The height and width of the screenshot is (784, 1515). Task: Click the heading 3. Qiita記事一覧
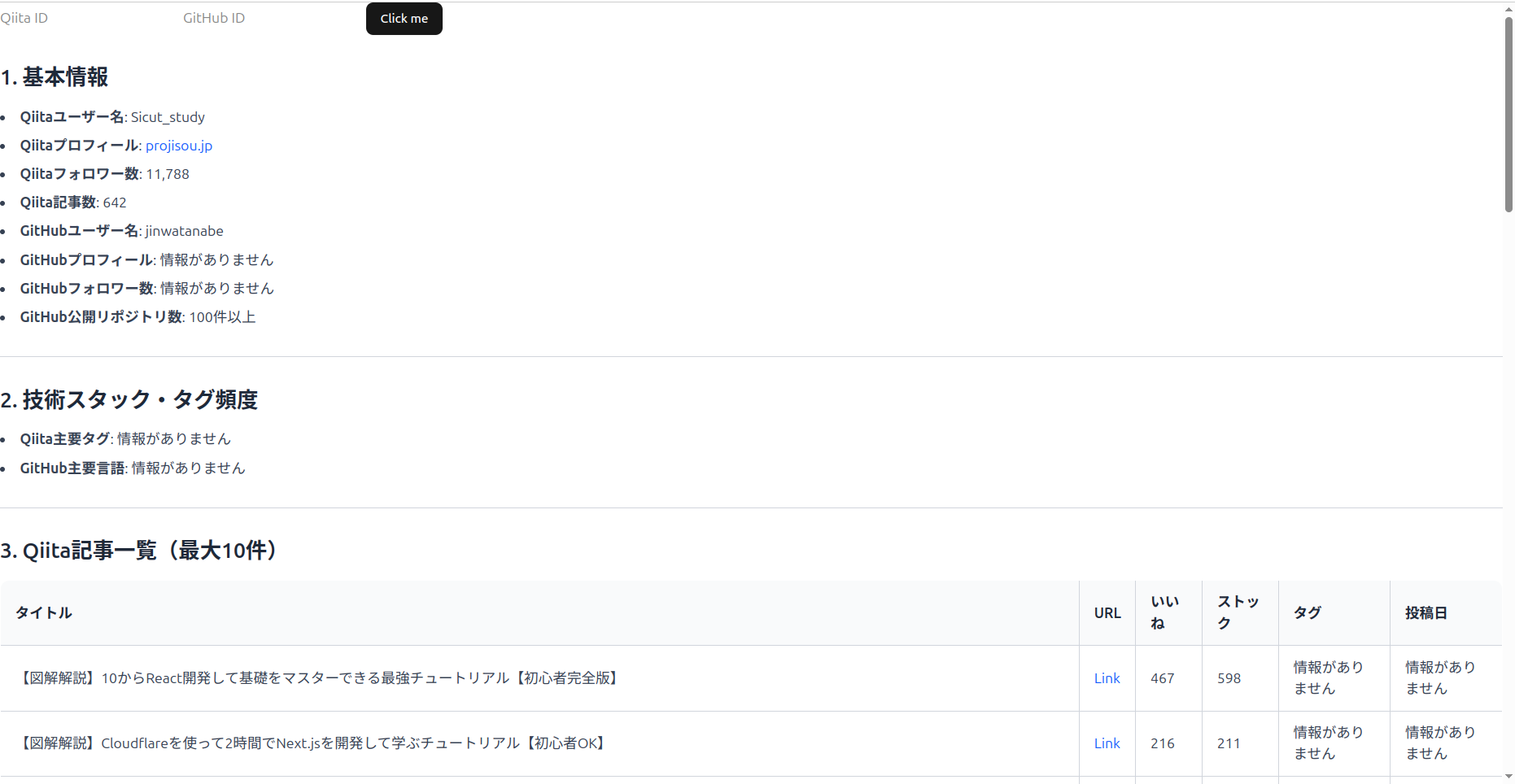coord(138,551)
